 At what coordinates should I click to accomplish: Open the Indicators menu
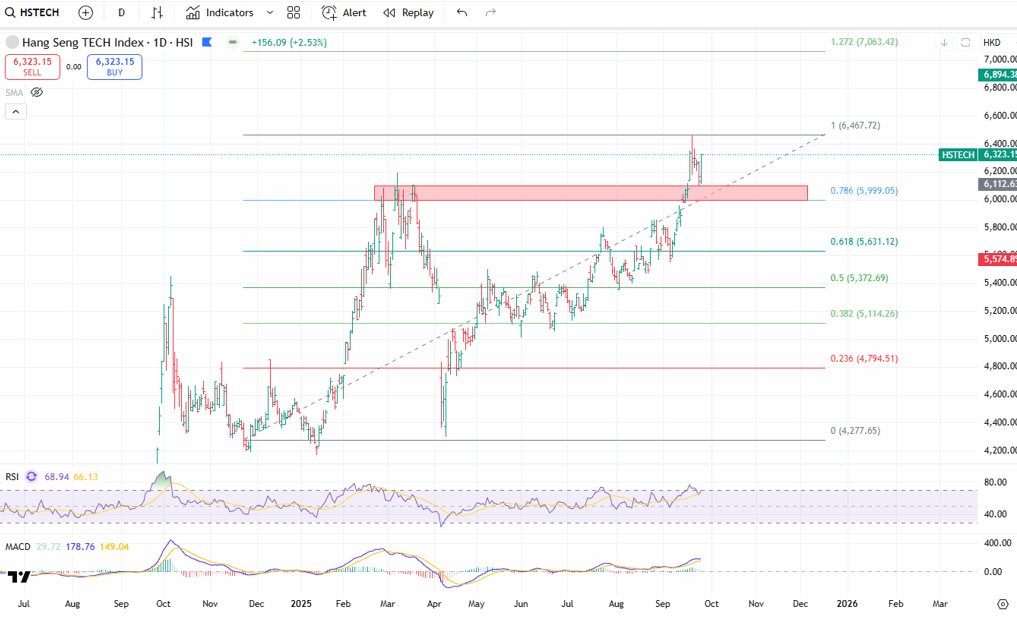(219, 12)
